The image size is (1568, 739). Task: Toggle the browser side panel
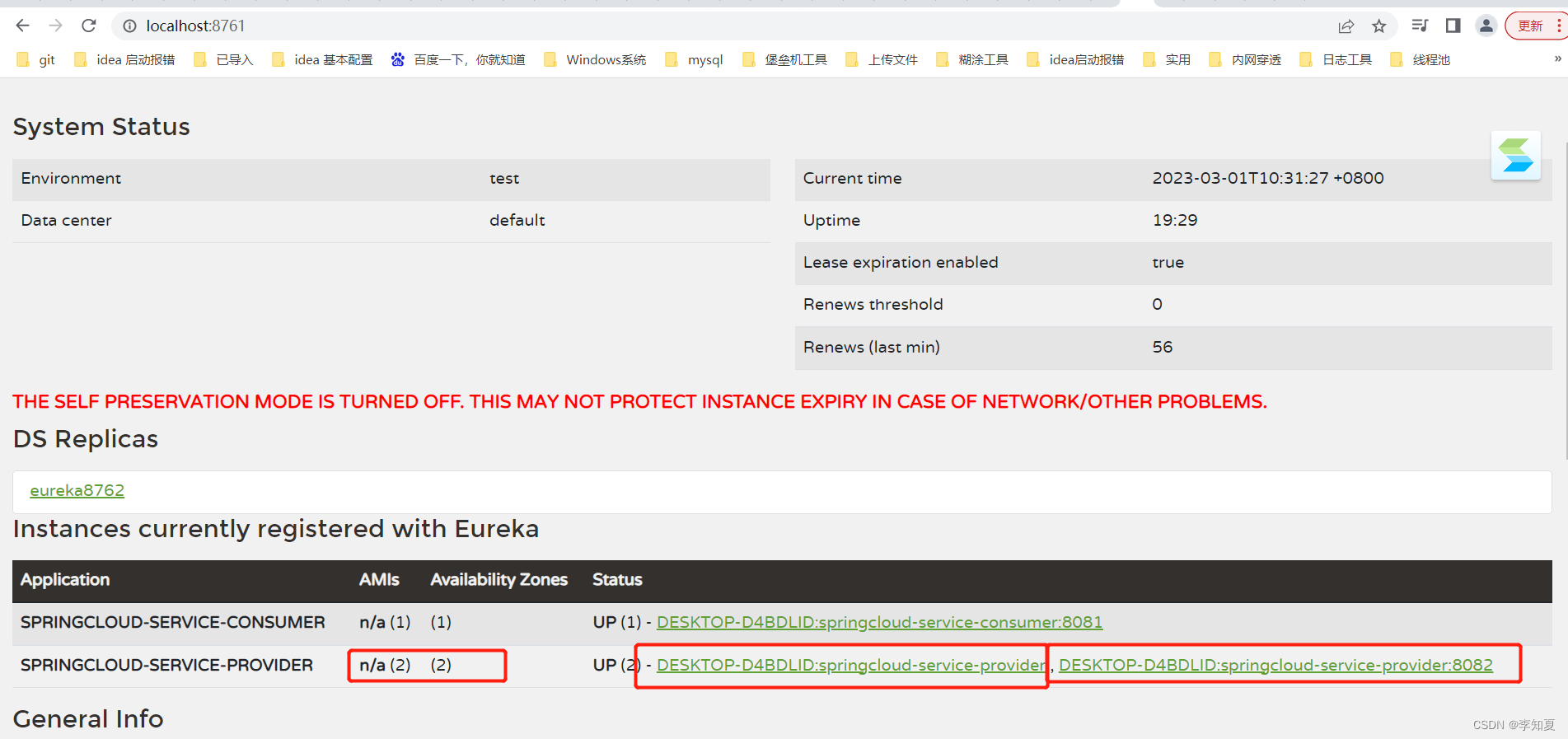click(x=1453, y=26)
